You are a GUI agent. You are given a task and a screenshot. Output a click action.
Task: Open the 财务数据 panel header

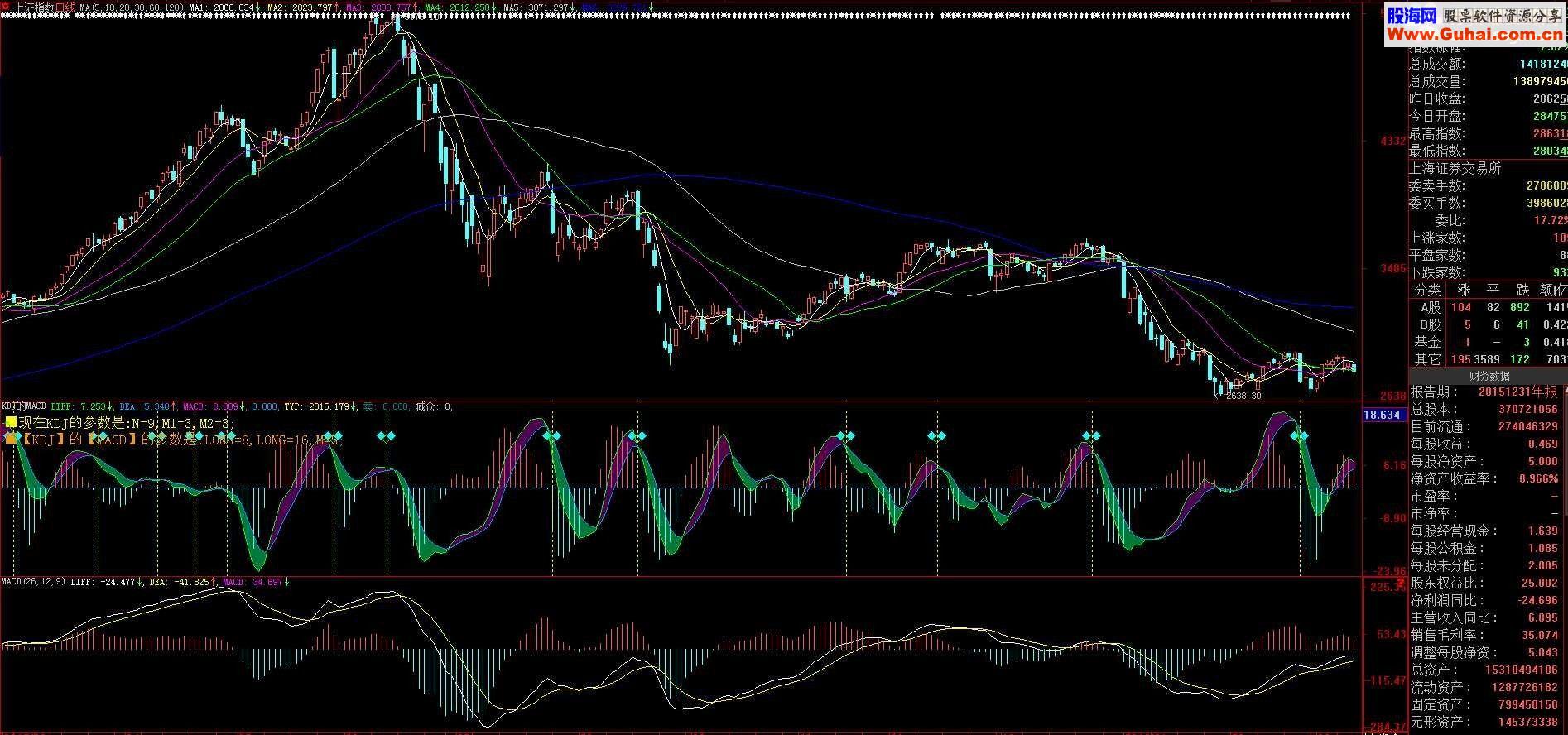point(1489,376)
